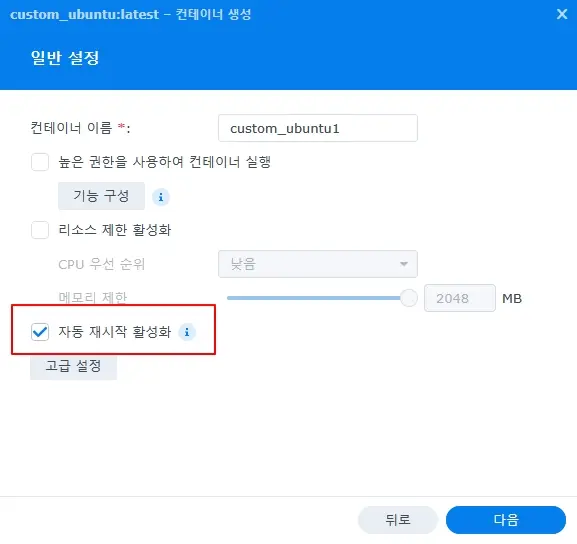
Task: Click the 메모리 제한 slider track
Action: [314, 298]
